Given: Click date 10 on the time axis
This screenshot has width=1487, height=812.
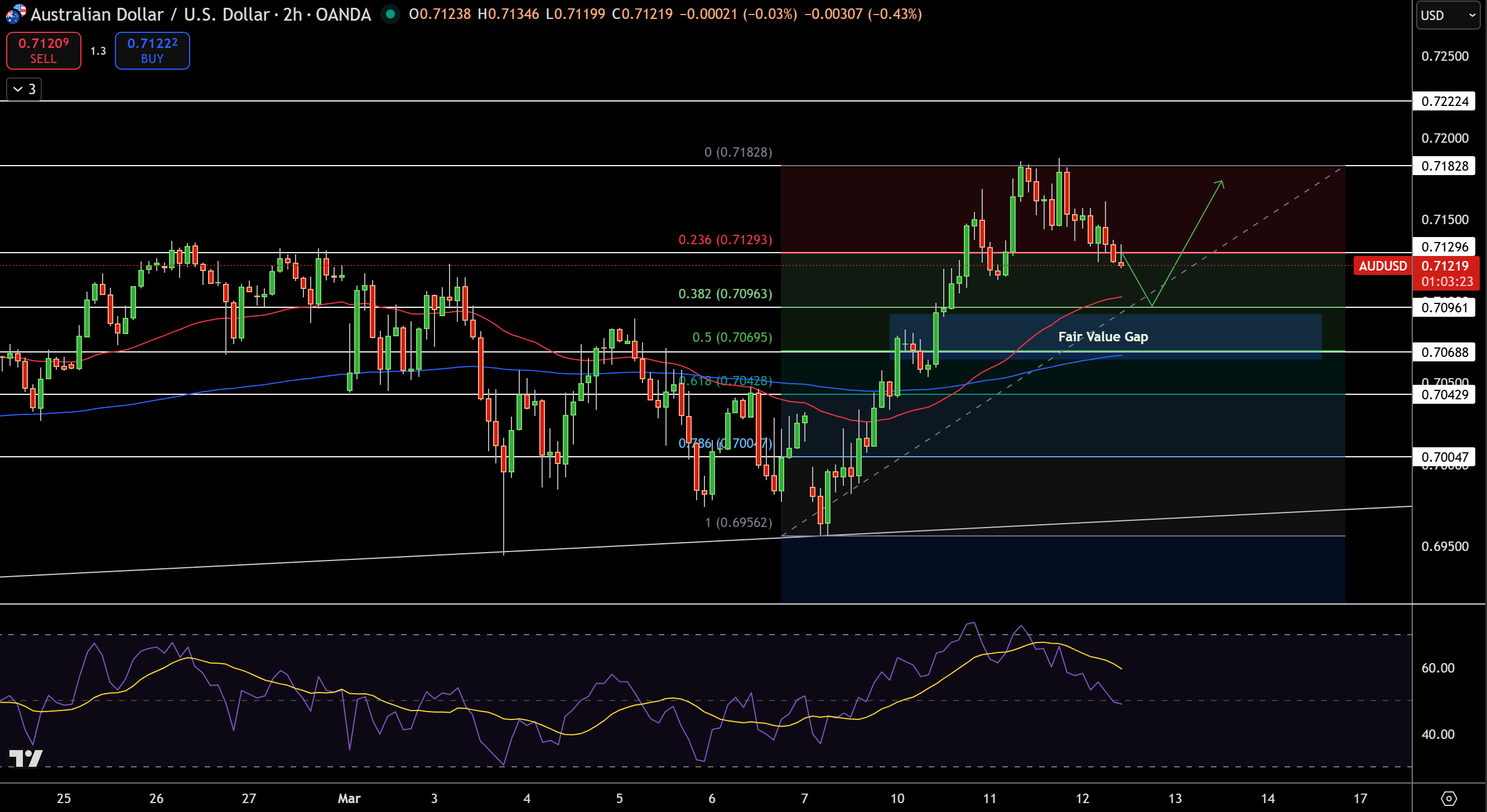Looking at the screenshot, I should pos(897,798).
